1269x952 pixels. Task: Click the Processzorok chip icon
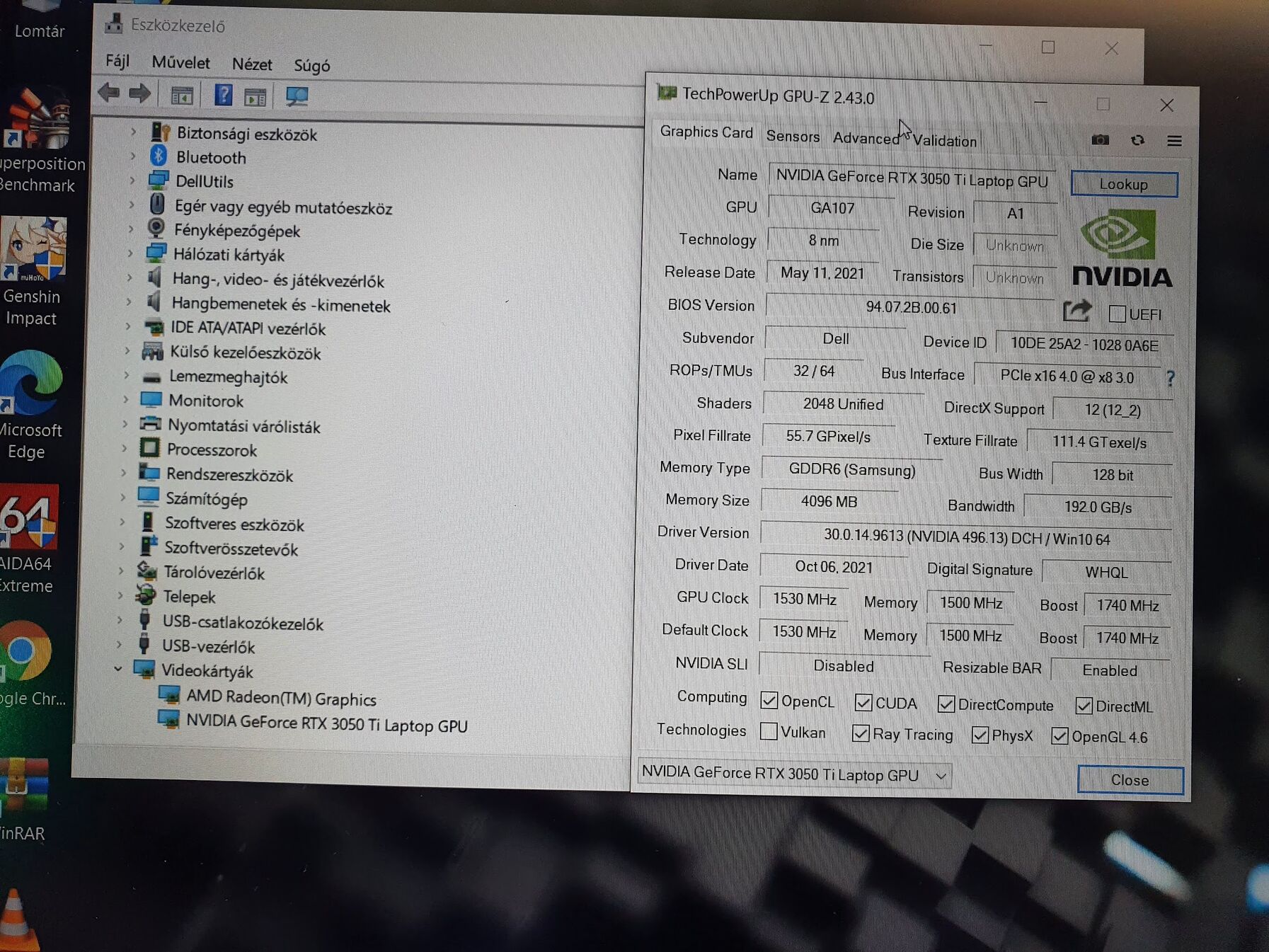coord(149,449)
